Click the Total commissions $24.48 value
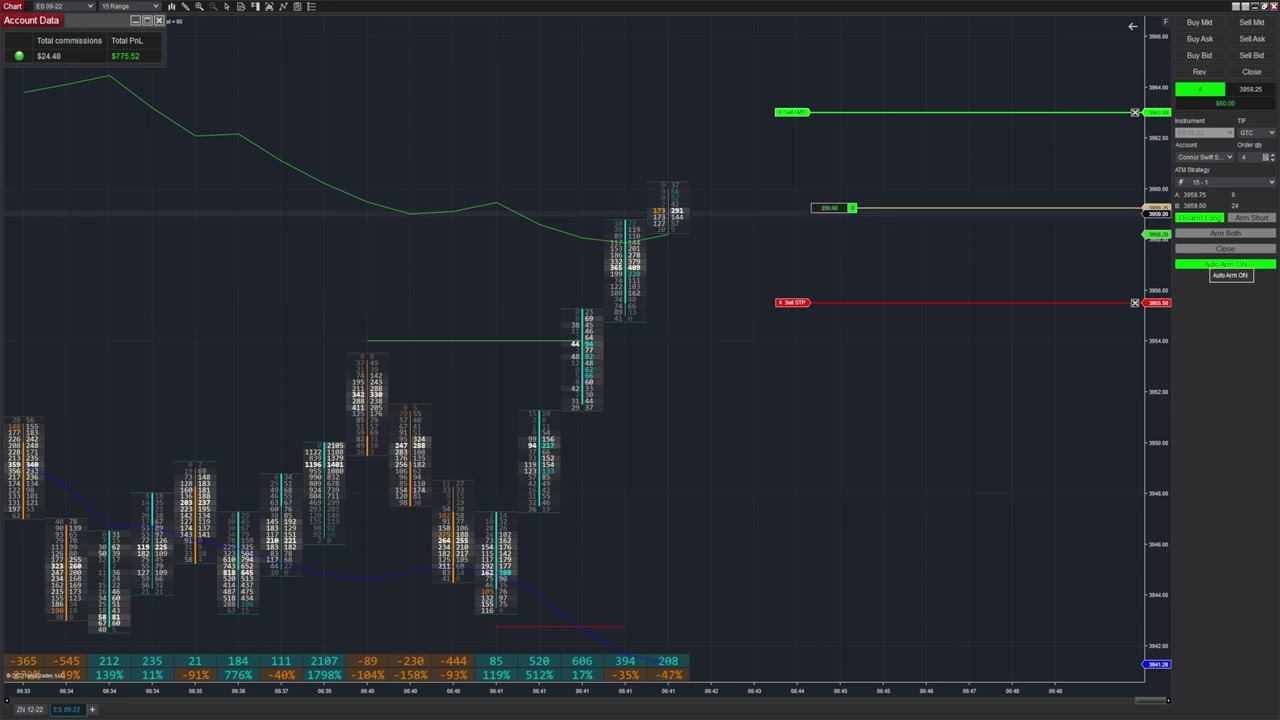Image resolution: width=1280 pixels, height=720 pixels. (x=48, y=56)
